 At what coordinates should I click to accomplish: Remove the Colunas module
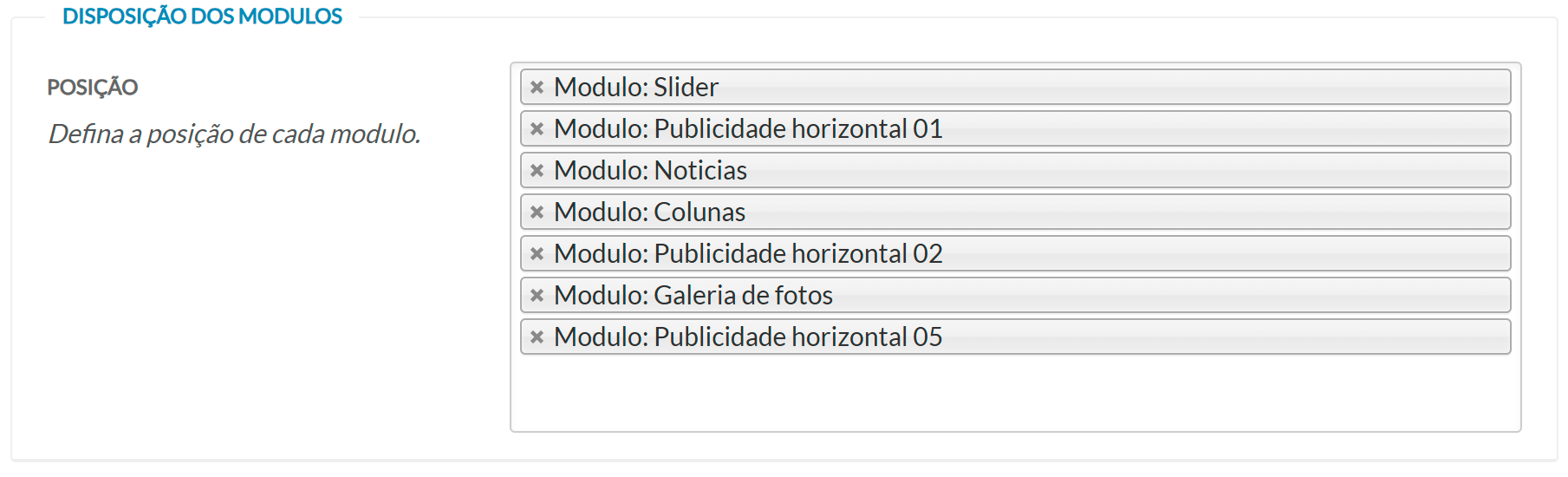537,212
